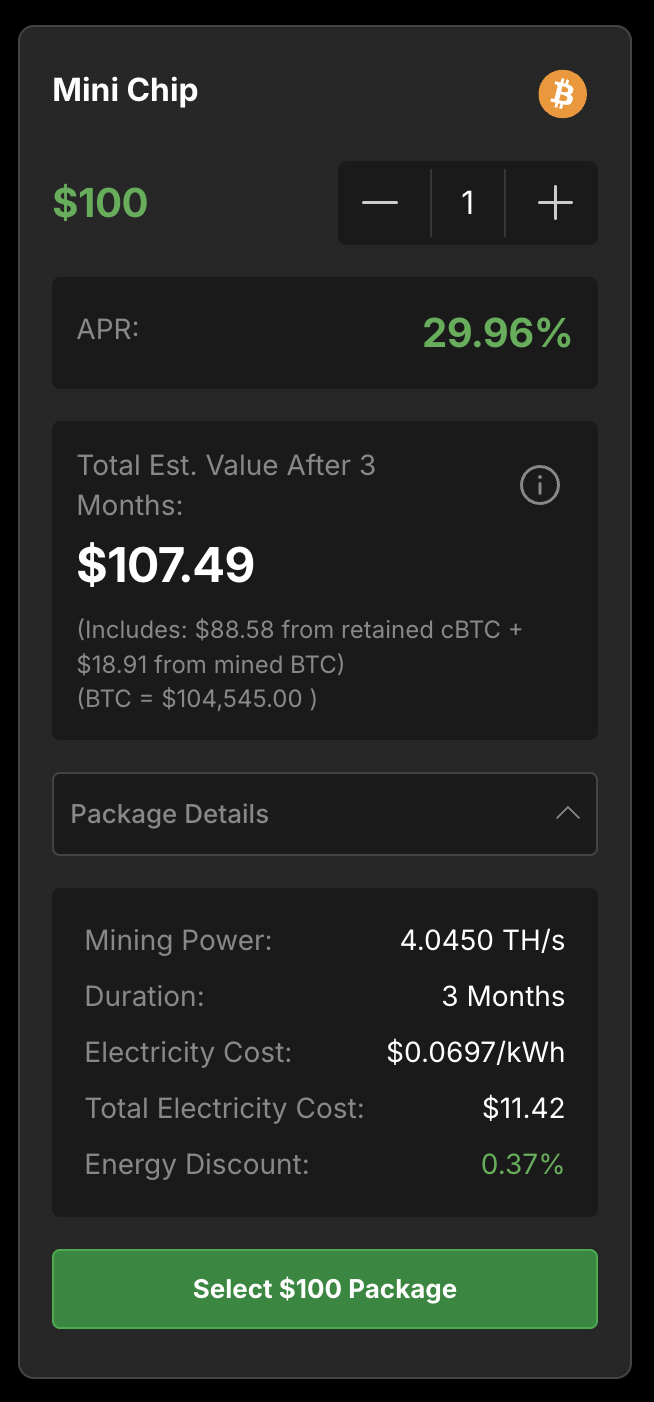Viewport: 654px width, 1402px height.
Task: Click the BTC = $104,545.00 price text
Action: 197,698
